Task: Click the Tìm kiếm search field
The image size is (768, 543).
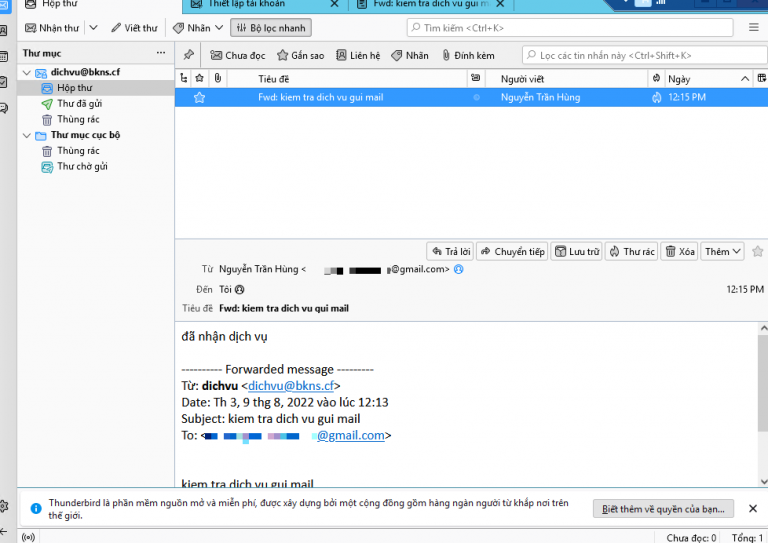Action: (x=570, y=28)
